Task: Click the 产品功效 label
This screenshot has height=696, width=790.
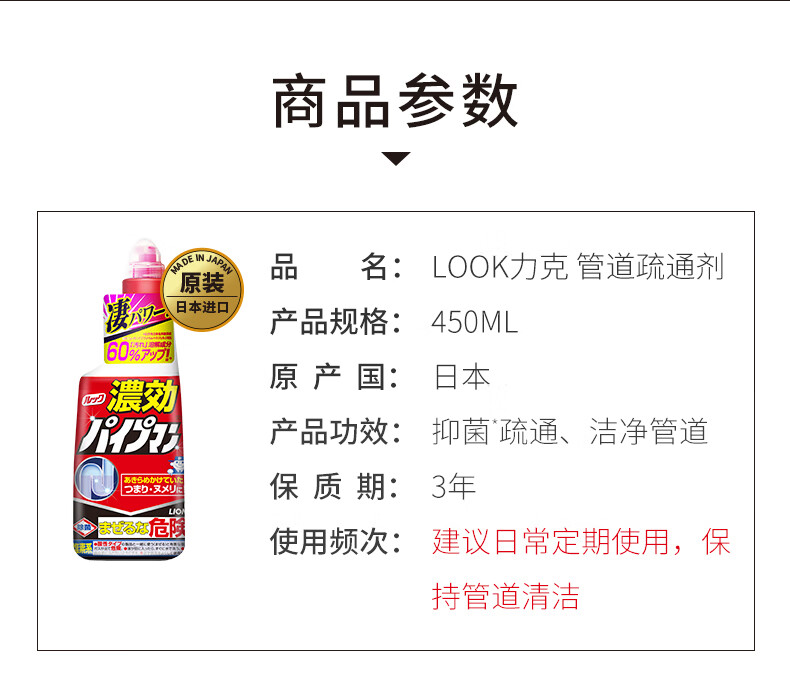Action: pos(336,432)
